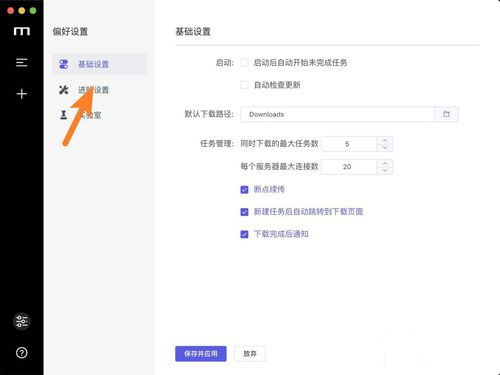Click the 保存并应用 button

(201, 354)
